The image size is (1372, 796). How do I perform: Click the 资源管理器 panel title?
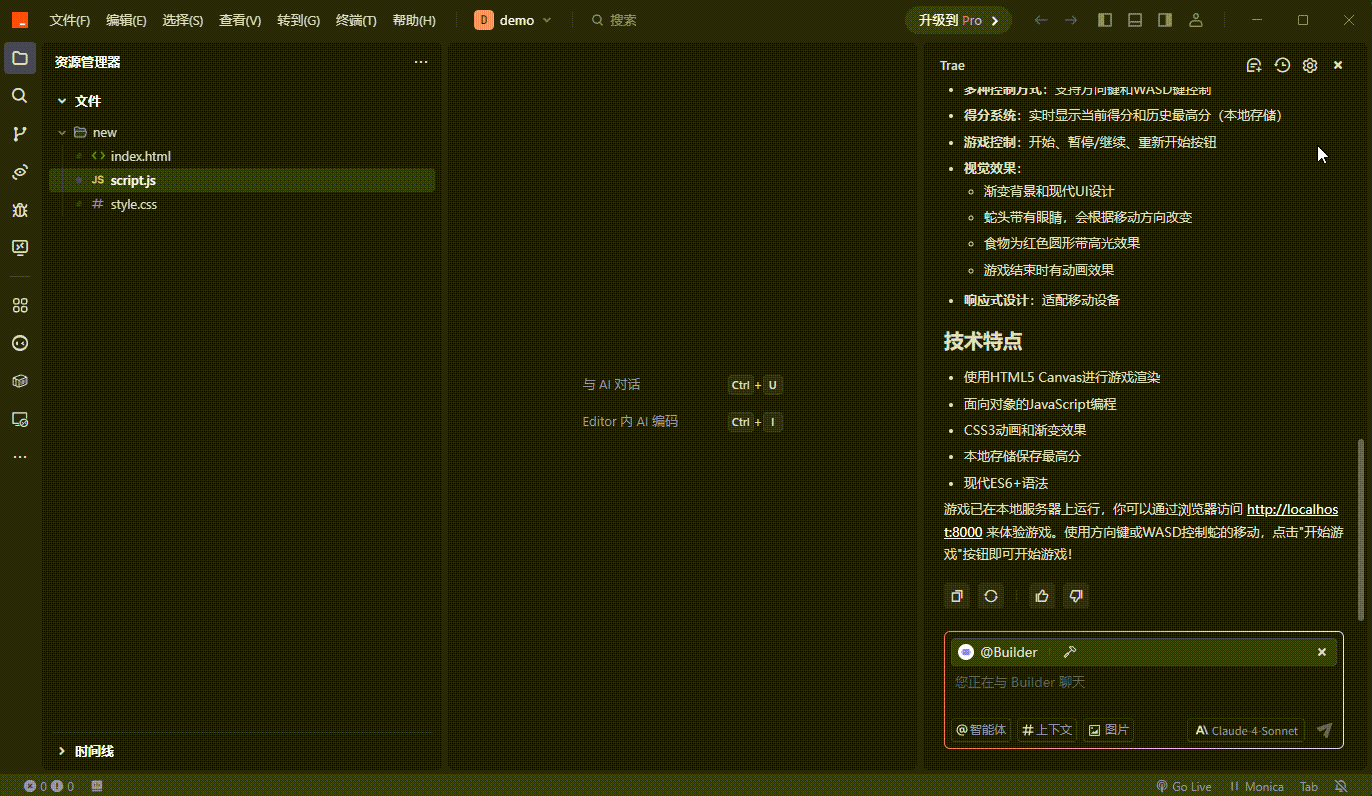88,62
